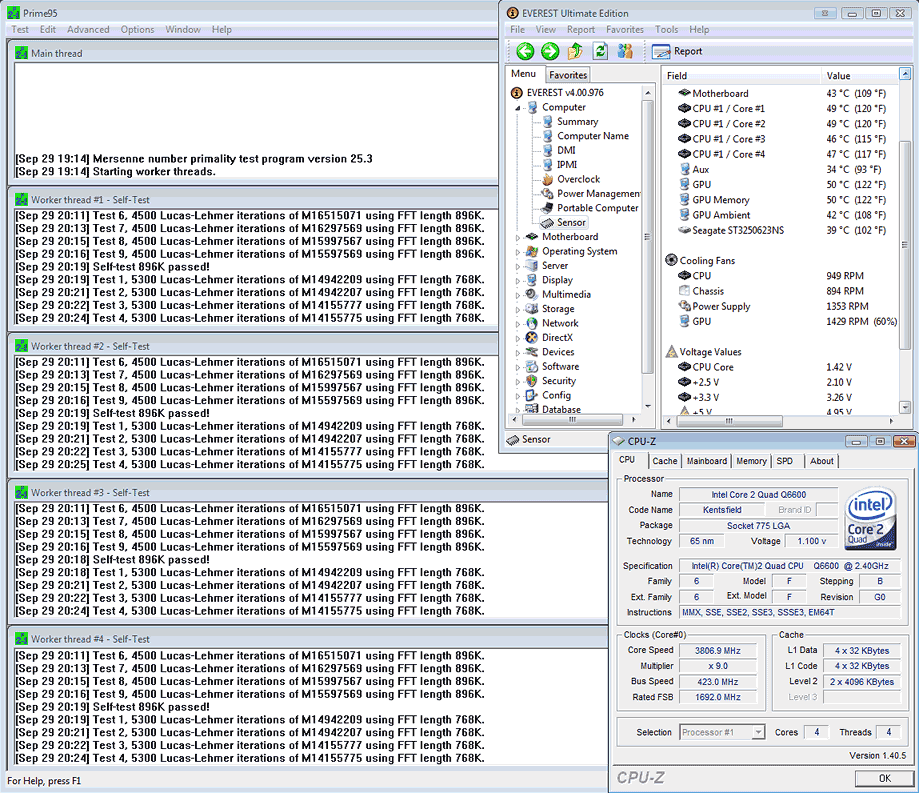Click the Core Speed value 3806.9 MHz

[x=717, y=651]
